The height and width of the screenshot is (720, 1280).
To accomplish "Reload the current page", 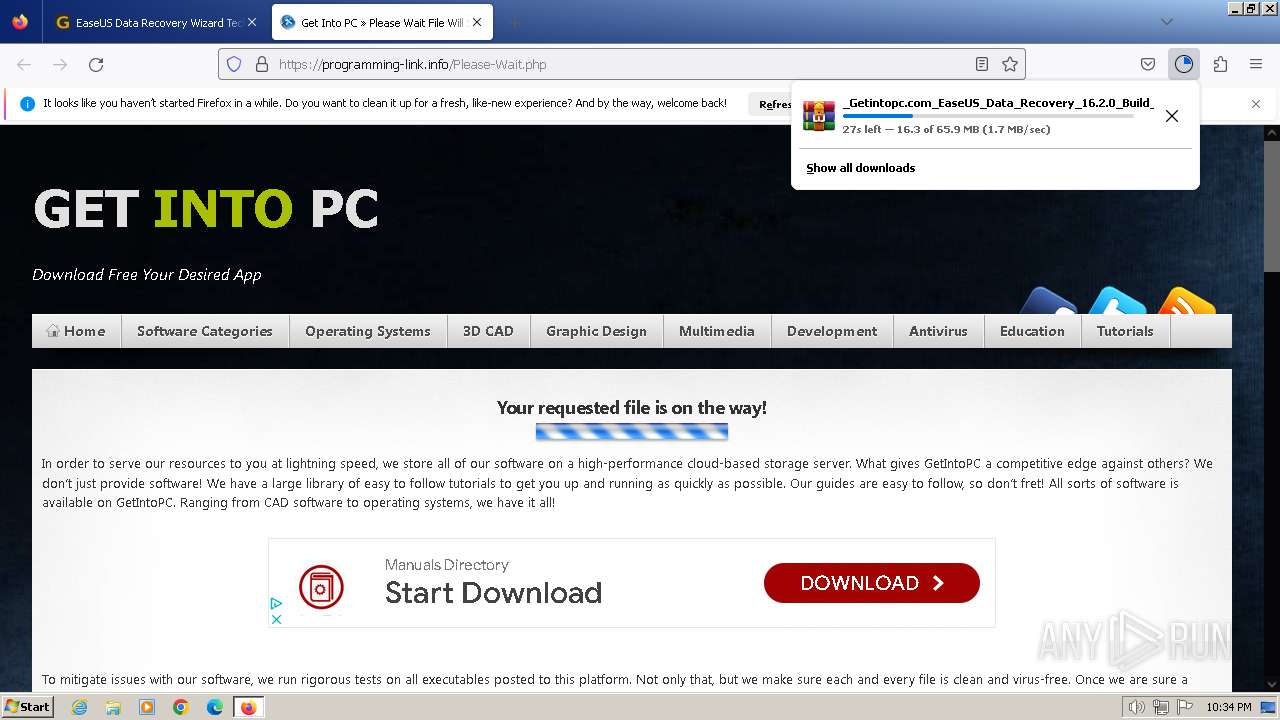I will [96, 64].
